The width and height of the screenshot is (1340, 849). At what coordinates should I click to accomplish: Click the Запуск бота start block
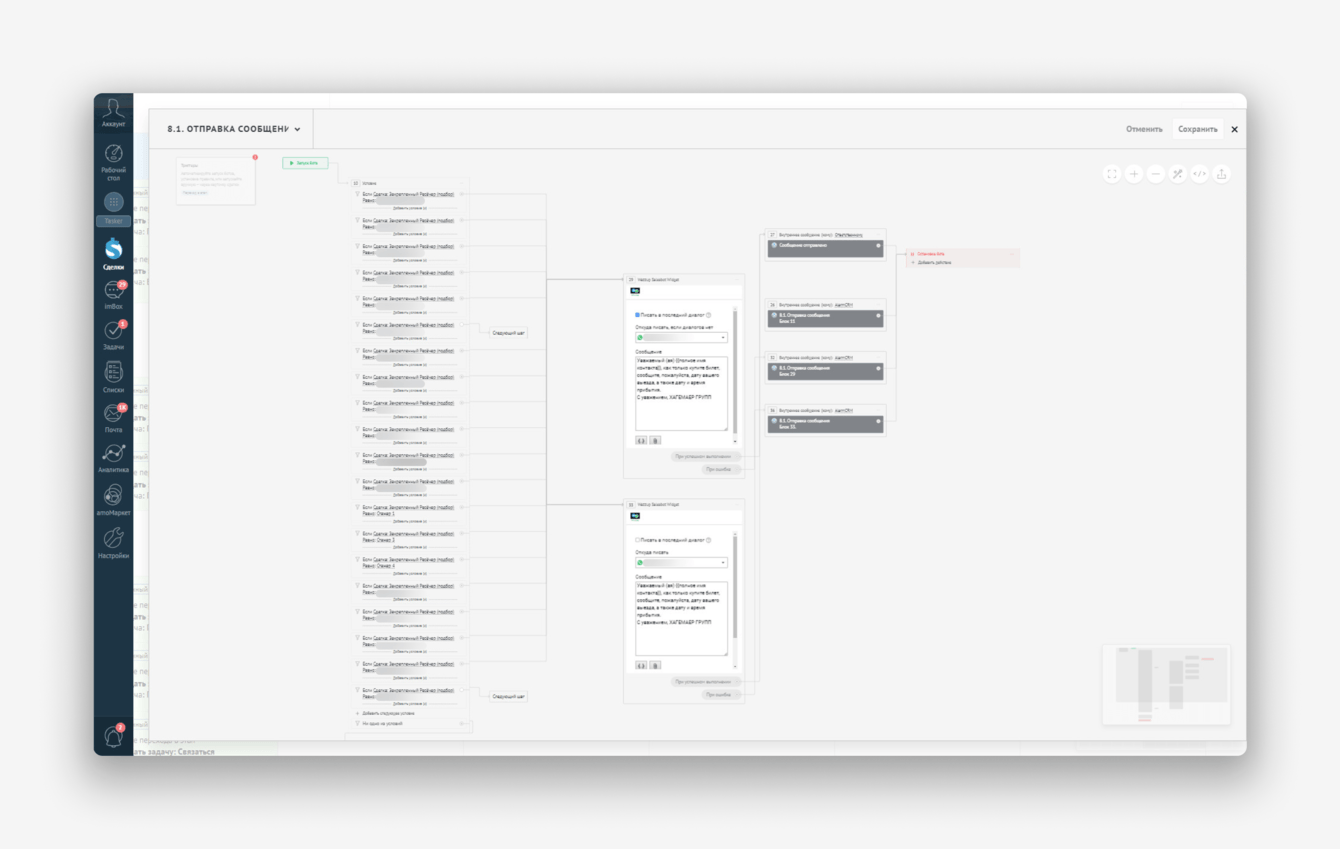pos(305,163)
